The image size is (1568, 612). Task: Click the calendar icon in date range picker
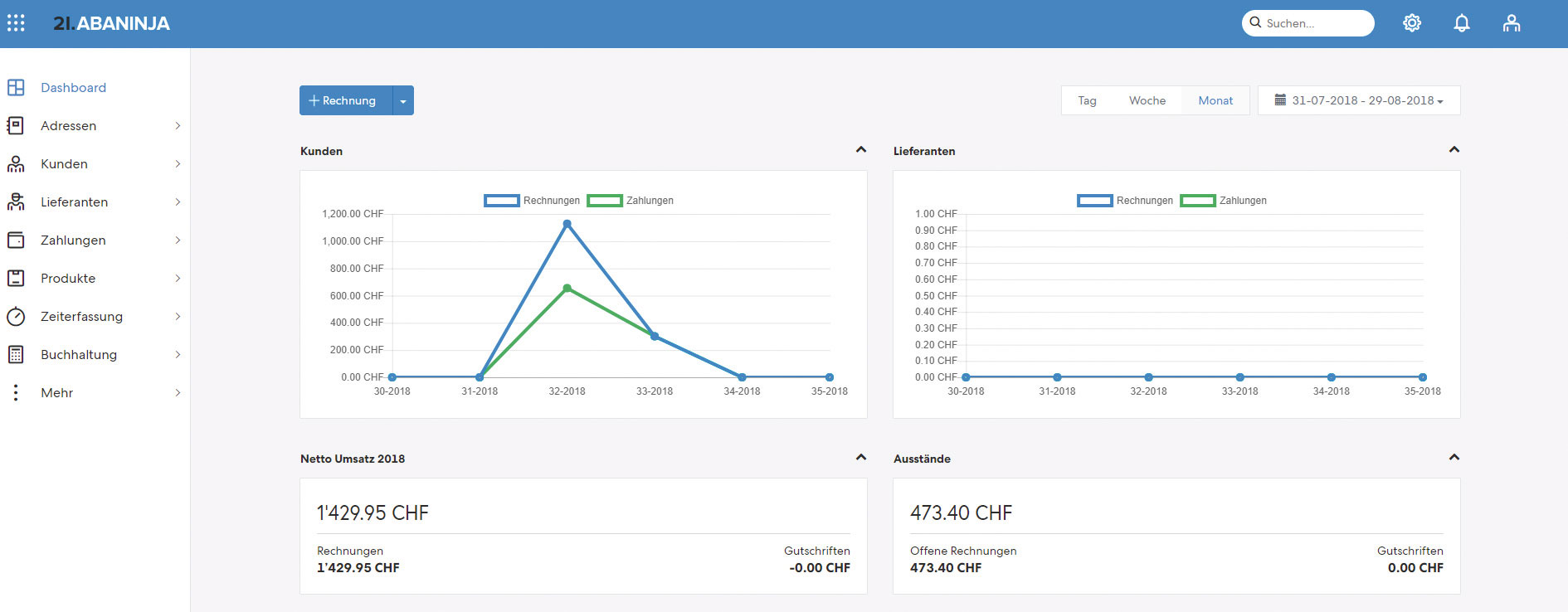1280,100
